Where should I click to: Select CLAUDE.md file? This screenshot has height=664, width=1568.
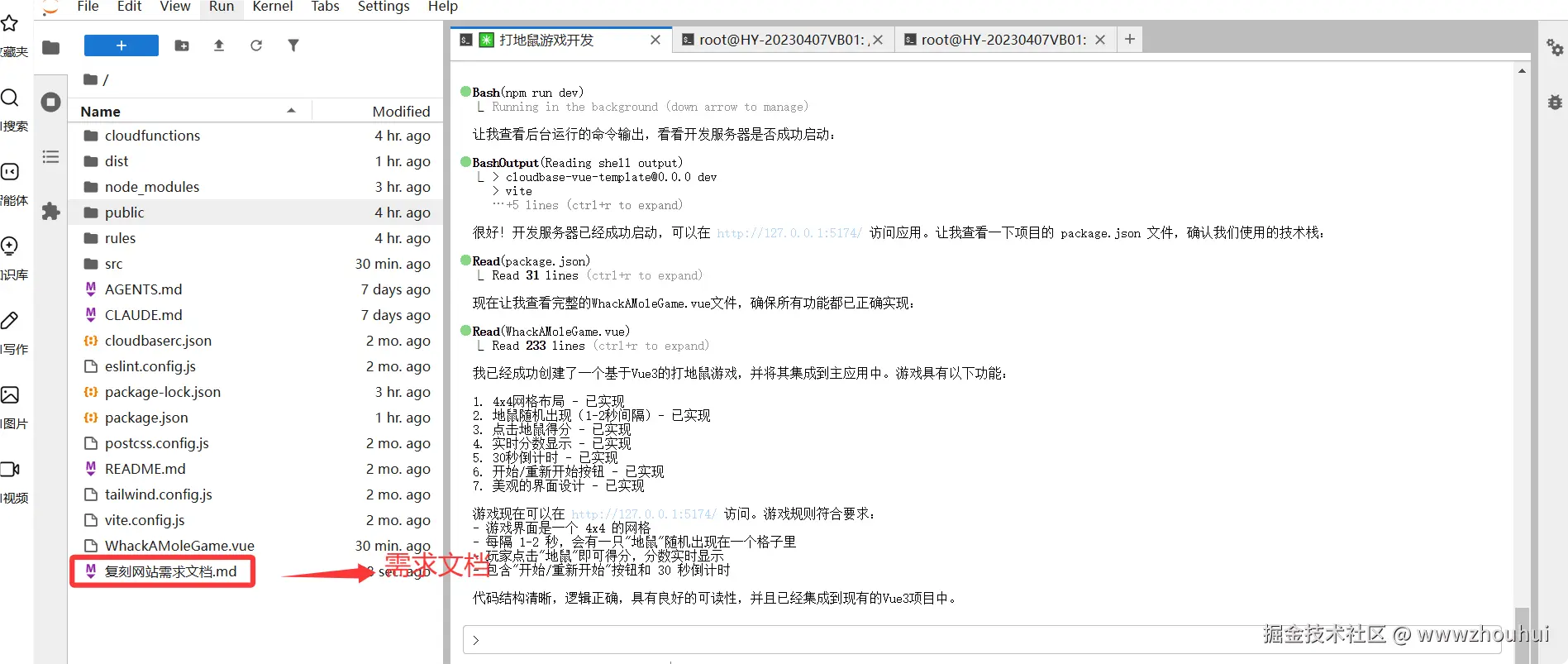256,315
